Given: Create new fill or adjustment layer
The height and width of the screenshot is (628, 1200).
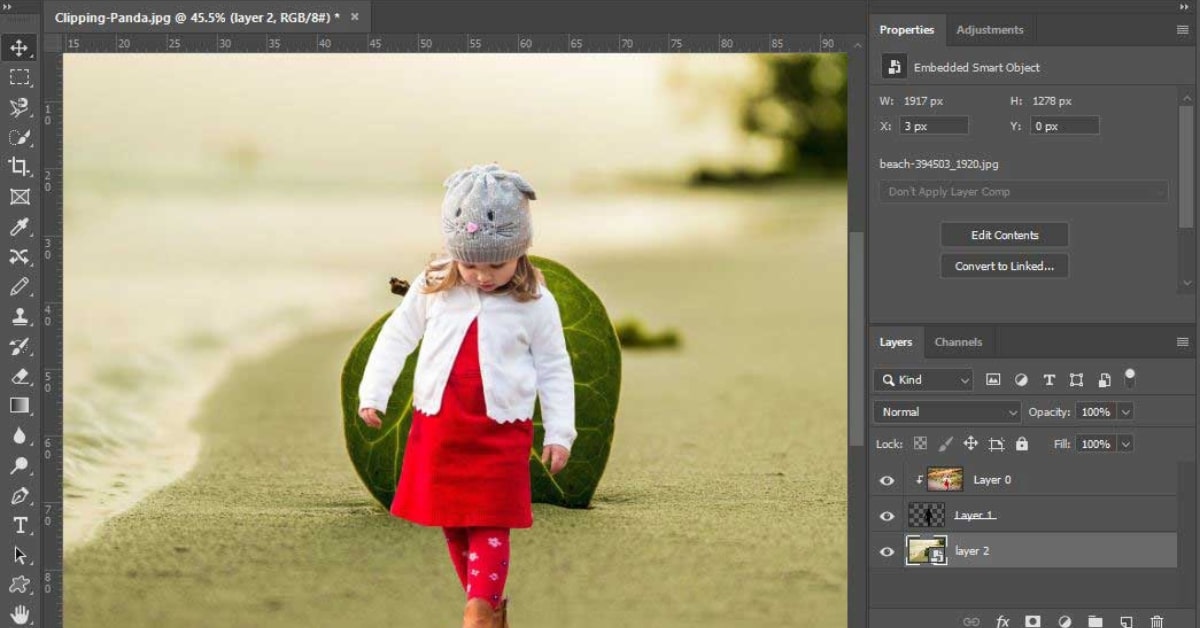Looking at the screenshot, I should (1064, 621).
